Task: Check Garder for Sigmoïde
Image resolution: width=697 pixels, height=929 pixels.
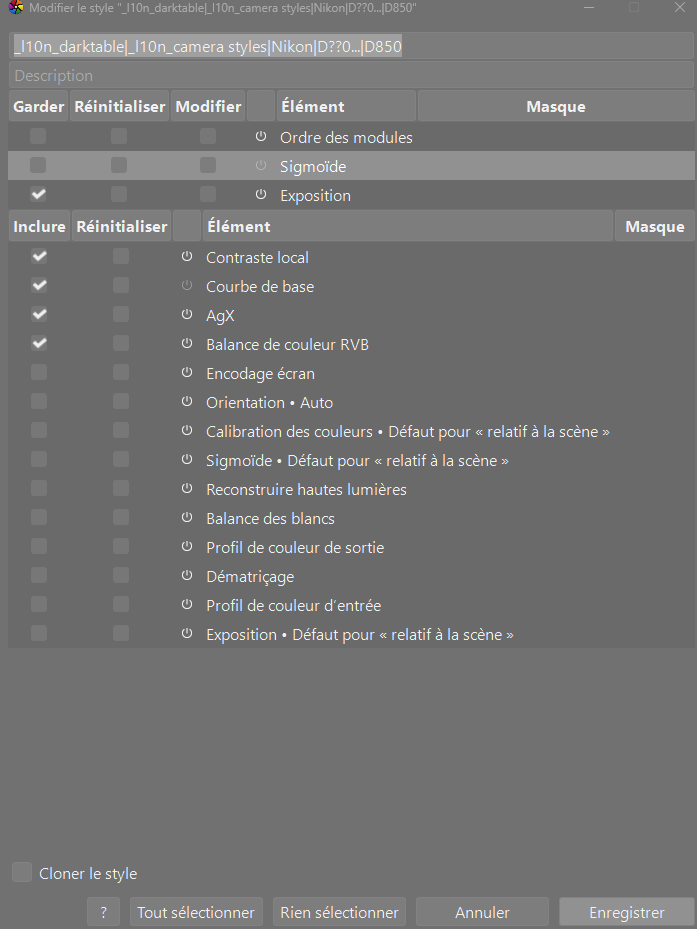Action: tap(39, 165)
